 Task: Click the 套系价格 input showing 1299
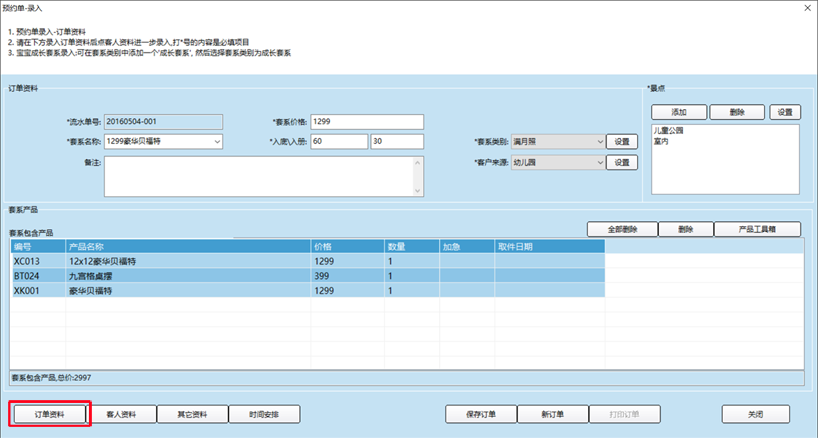click(x=367, y=121)
